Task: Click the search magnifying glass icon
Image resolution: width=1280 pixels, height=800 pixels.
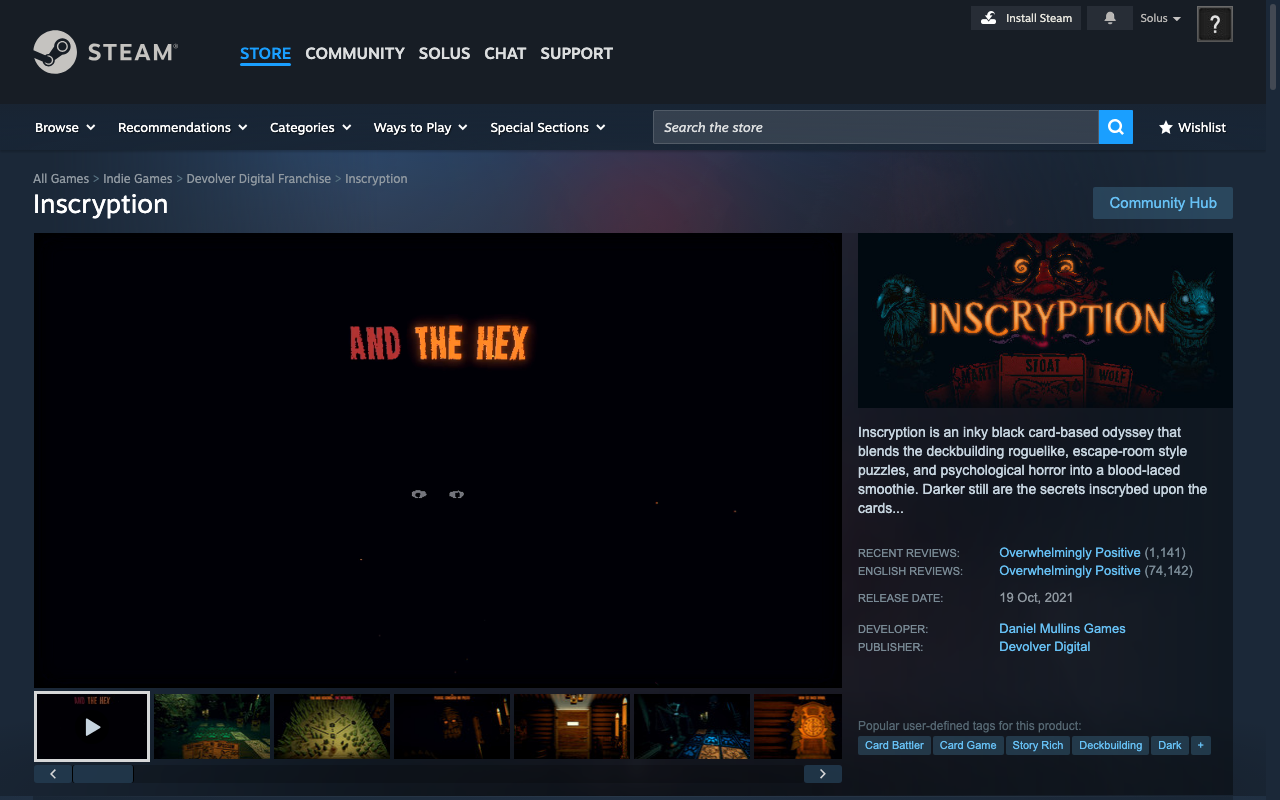Action: pyautogui.click(x=1115, y=127)
